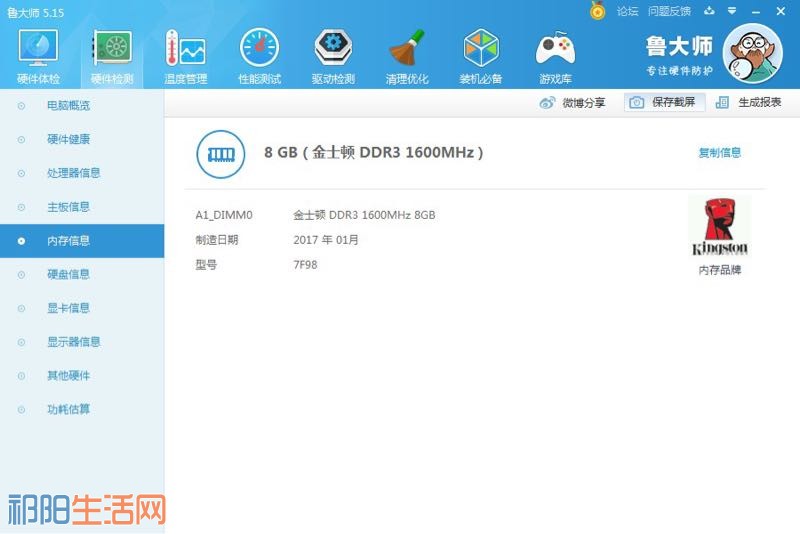Click the 7F98 model value

pos(305,265)
